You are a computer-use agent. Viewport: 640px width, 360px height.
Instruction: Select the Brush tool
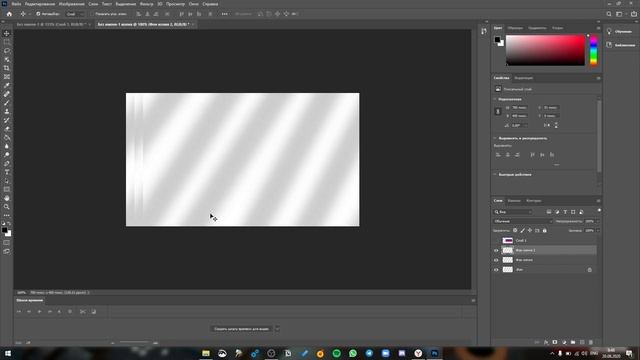click(x=7, y=103)
